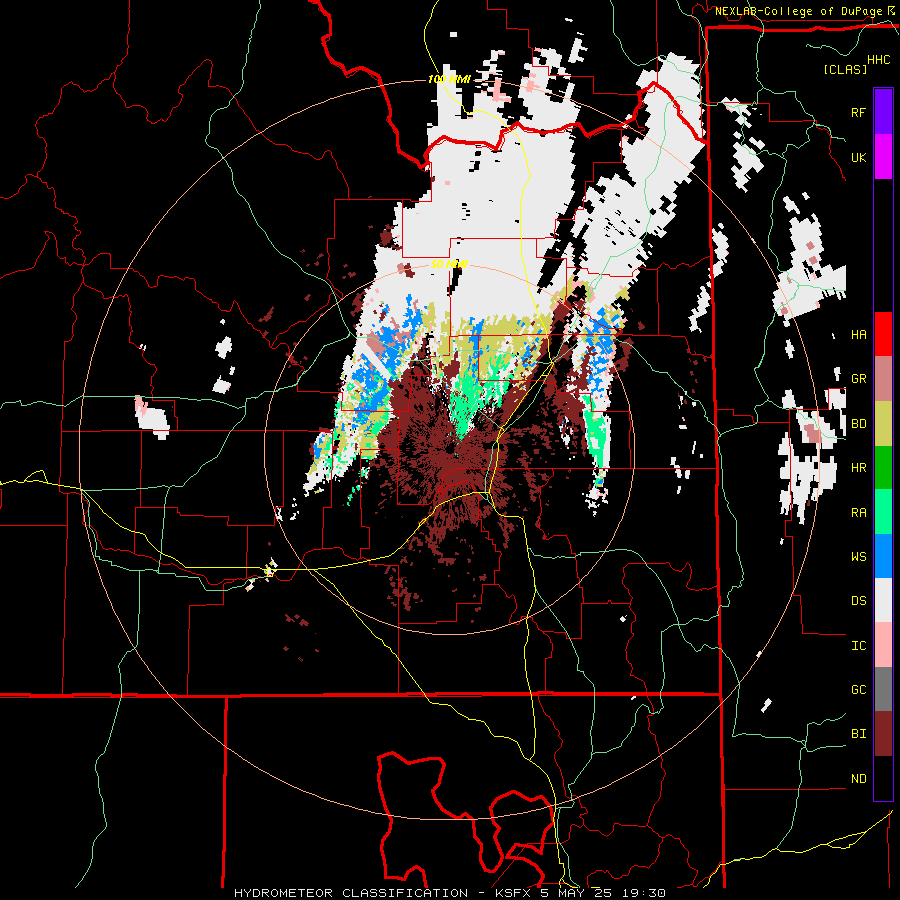This screenshot has width=900, height=900.
Task: Click the white DS legend swatch
Action: [883, 600]
